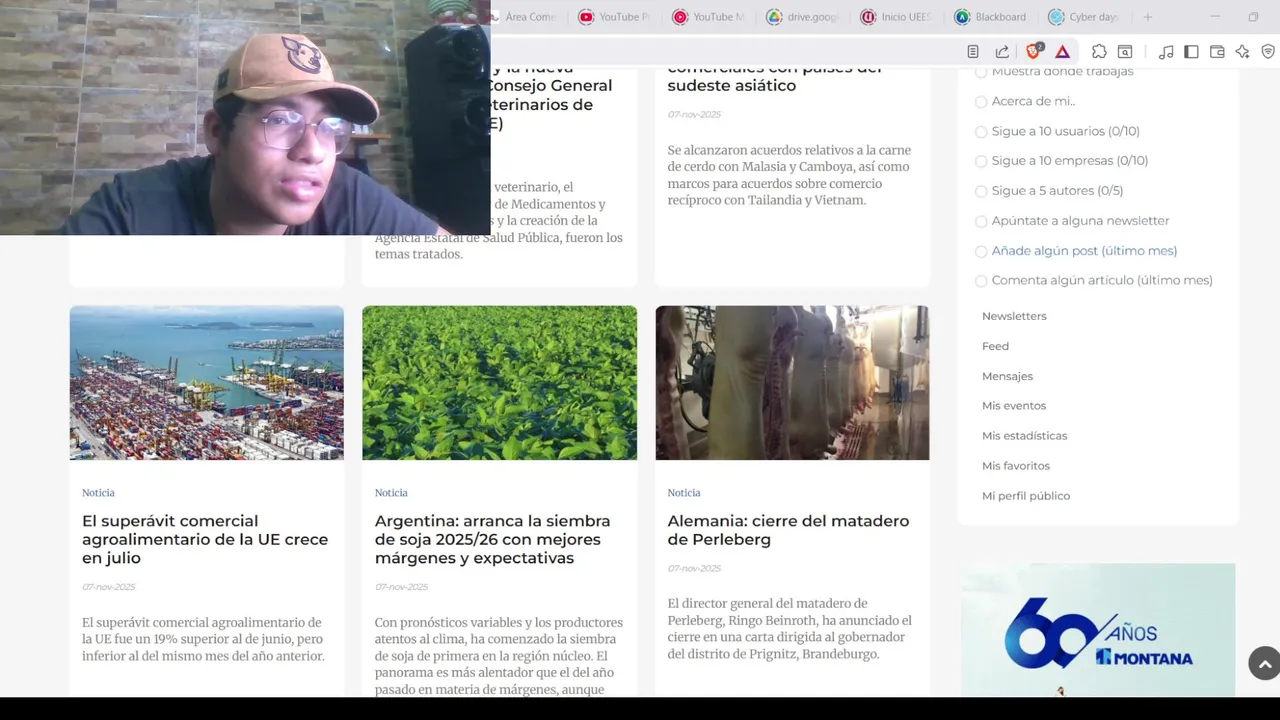Switch to the drive.google tab
1280x720 pixels.
(x=802, y=17)
